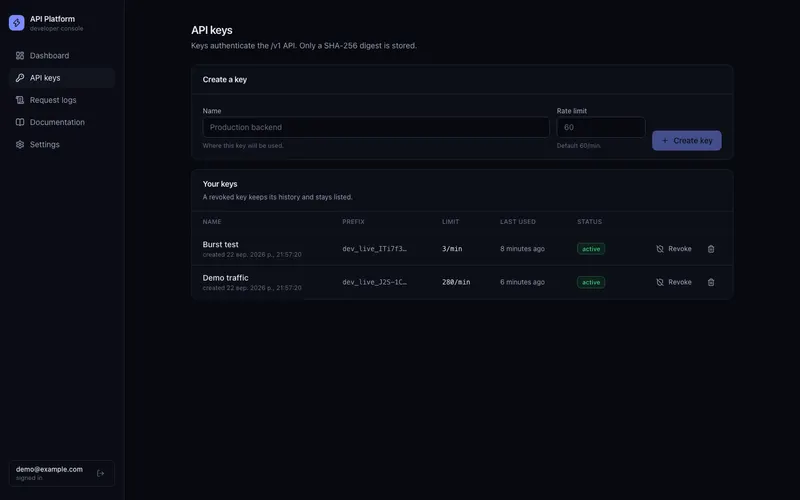Click the plus icon on Create key

click(x=665, y=140)
